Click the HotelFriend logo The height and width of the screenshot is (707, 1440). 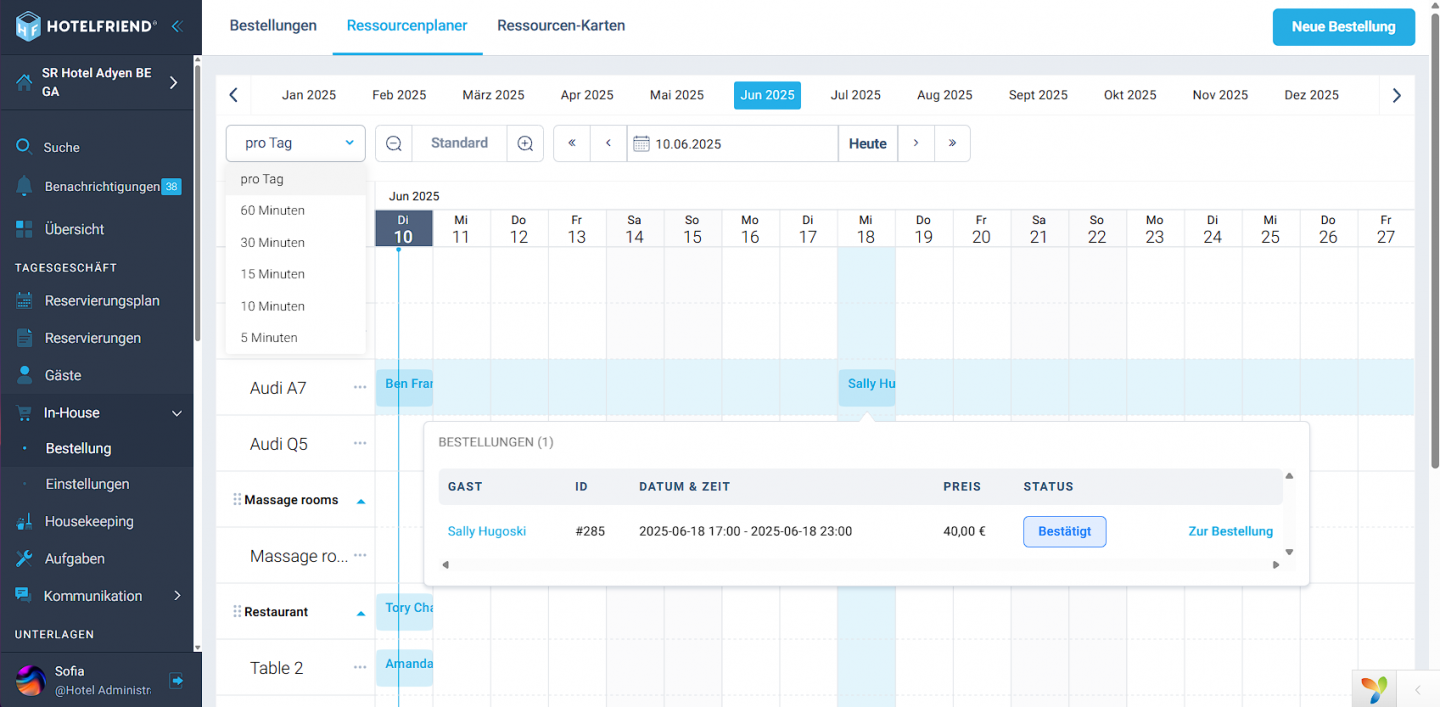86,26
